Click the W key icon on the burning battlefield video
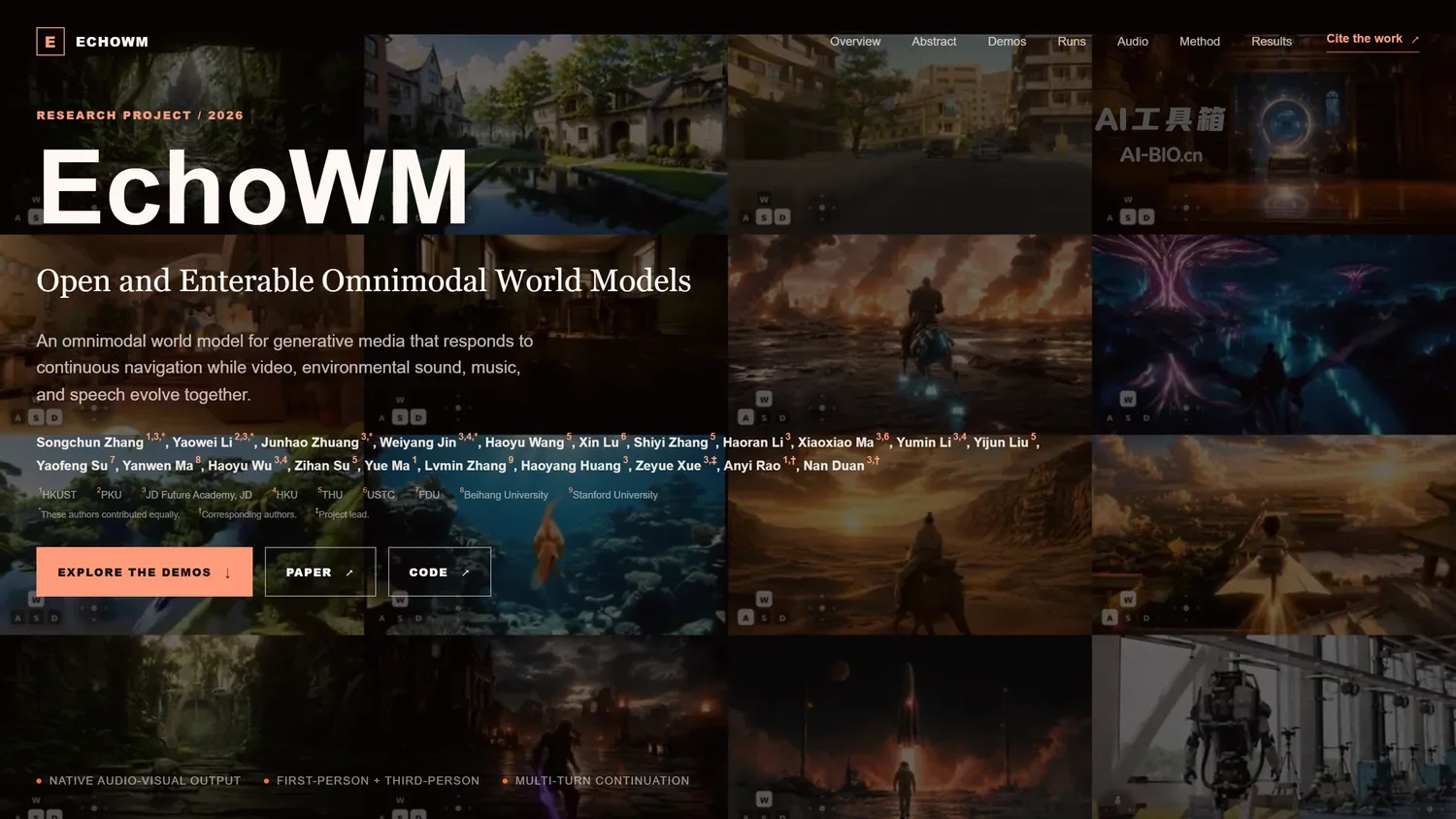1456x819 pixels. coord(764,399)
